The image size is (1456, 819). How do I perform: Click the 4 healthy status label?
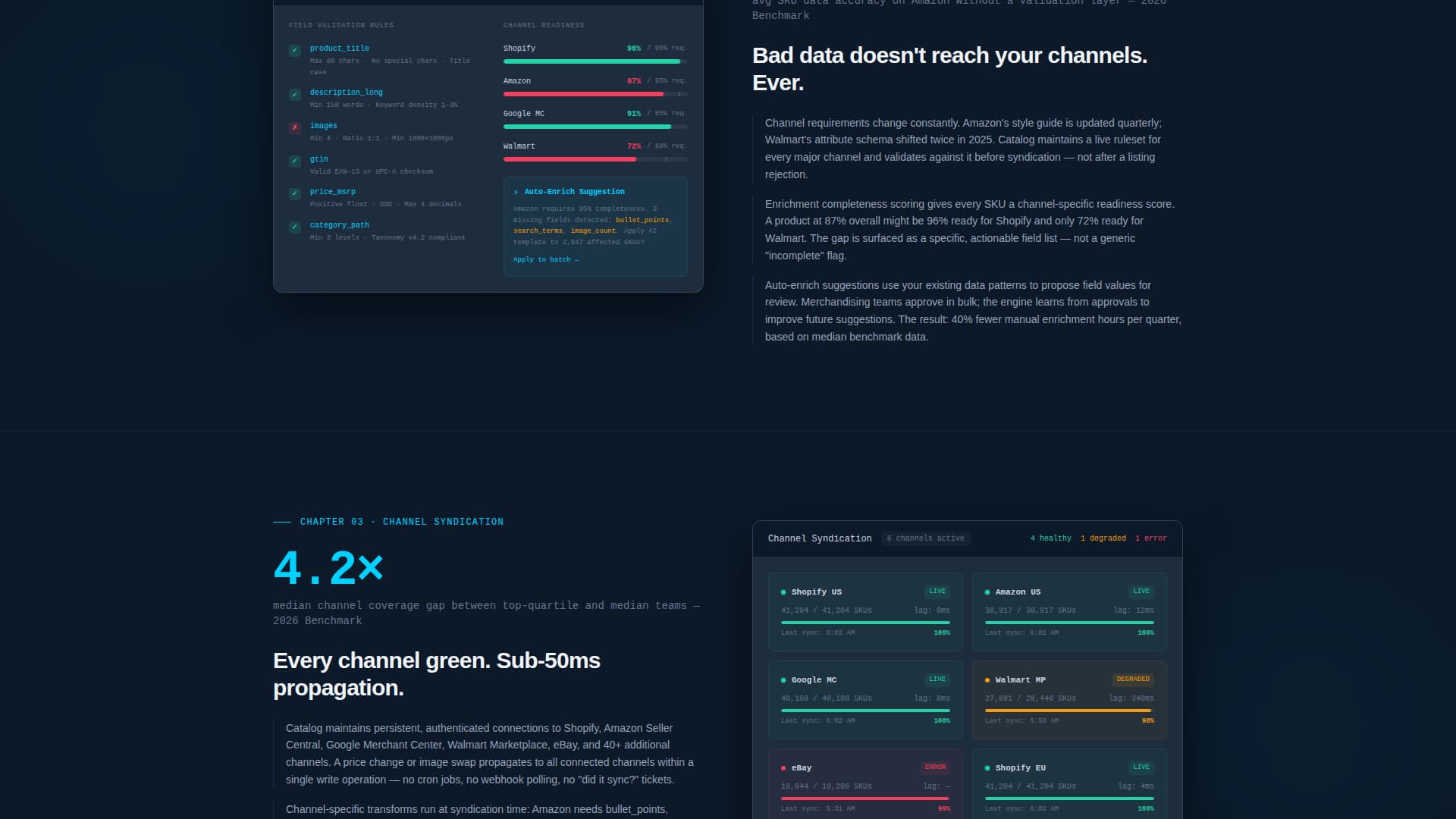point(1050,538)
